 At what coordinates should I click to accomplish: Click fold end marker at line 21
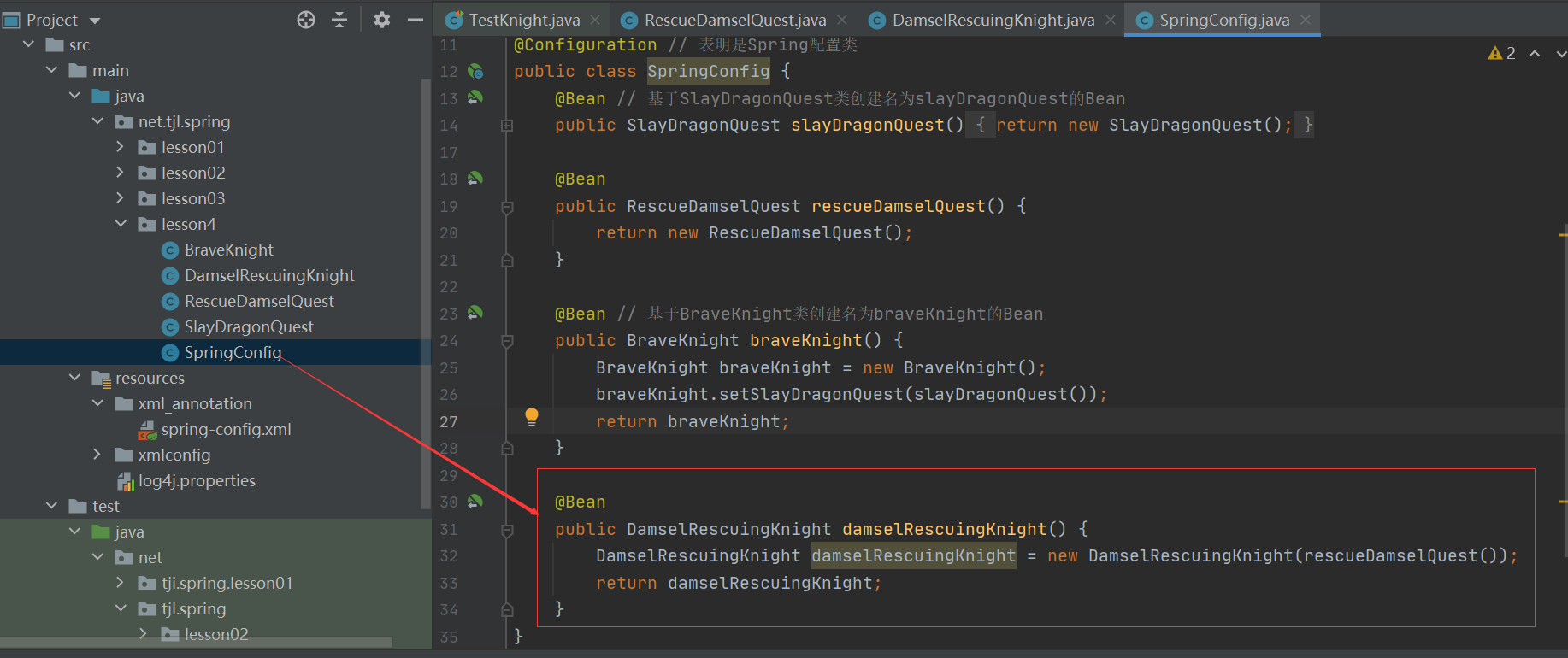point(507,260)
